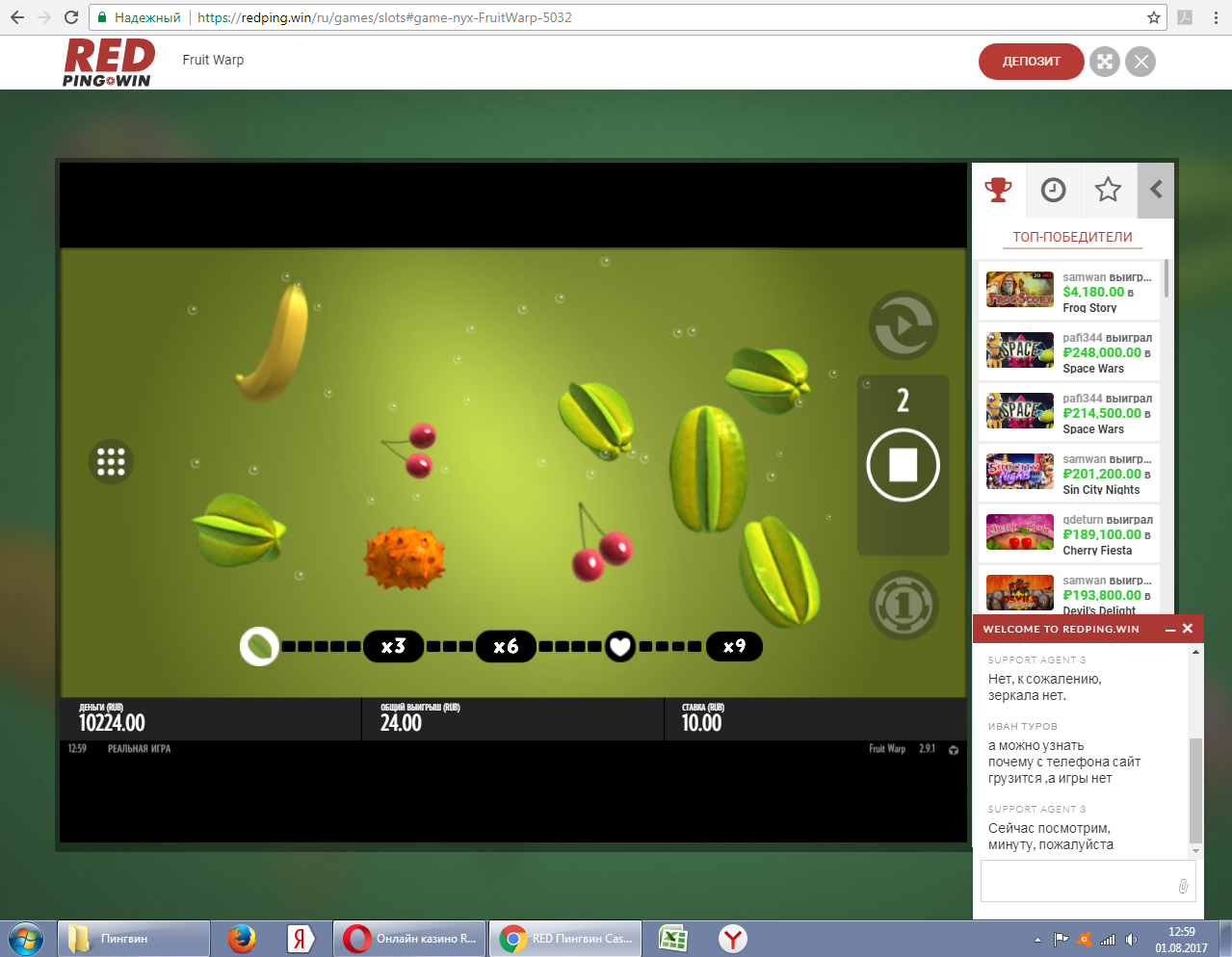Viewport: 1232px width, 957px height.
Task: Attach a file with the paperclip icon
Action: click(x=1183, y=886)
